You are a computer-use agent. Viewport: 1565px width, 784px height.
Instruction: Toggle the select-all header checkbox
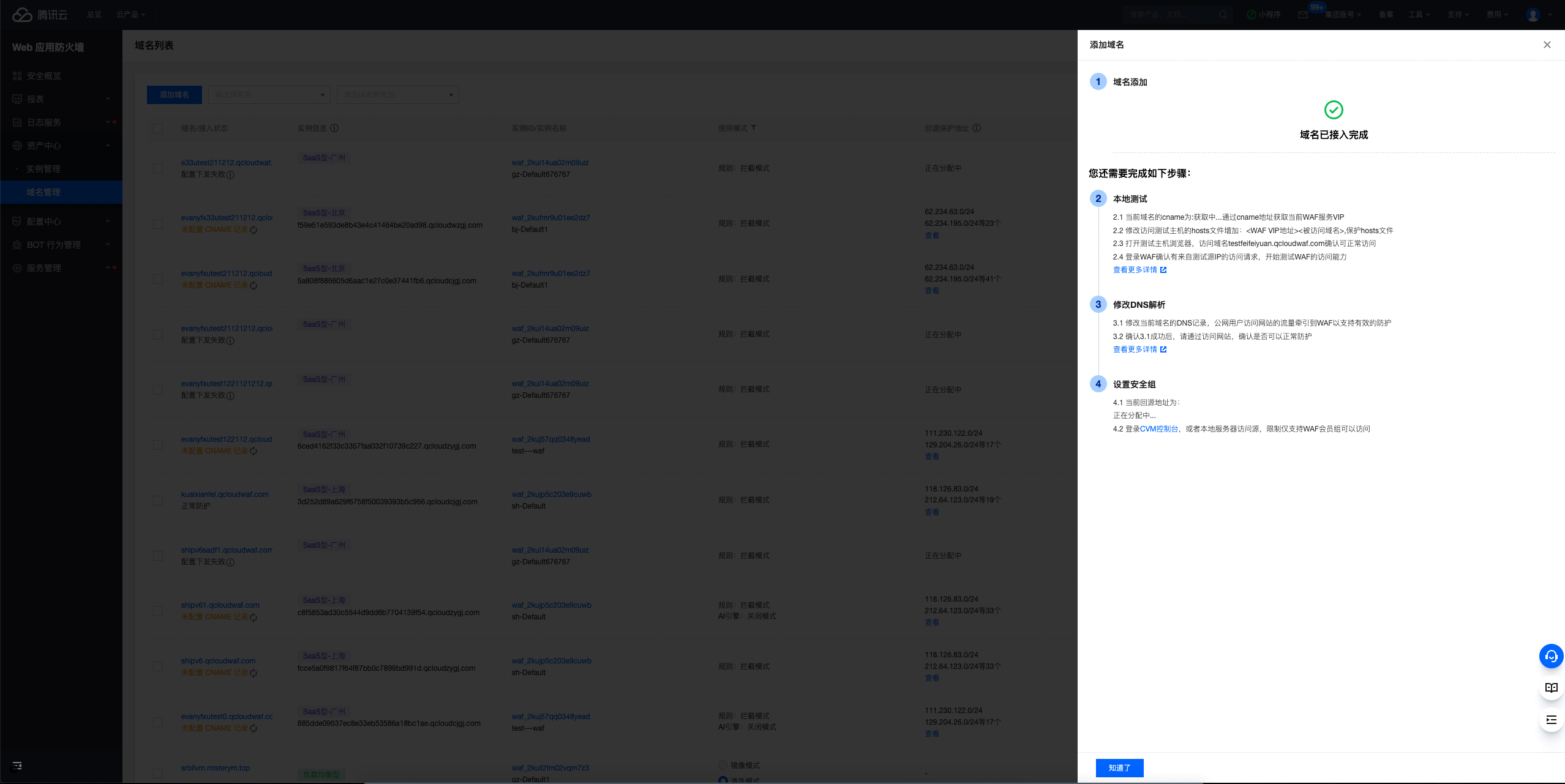158,129
